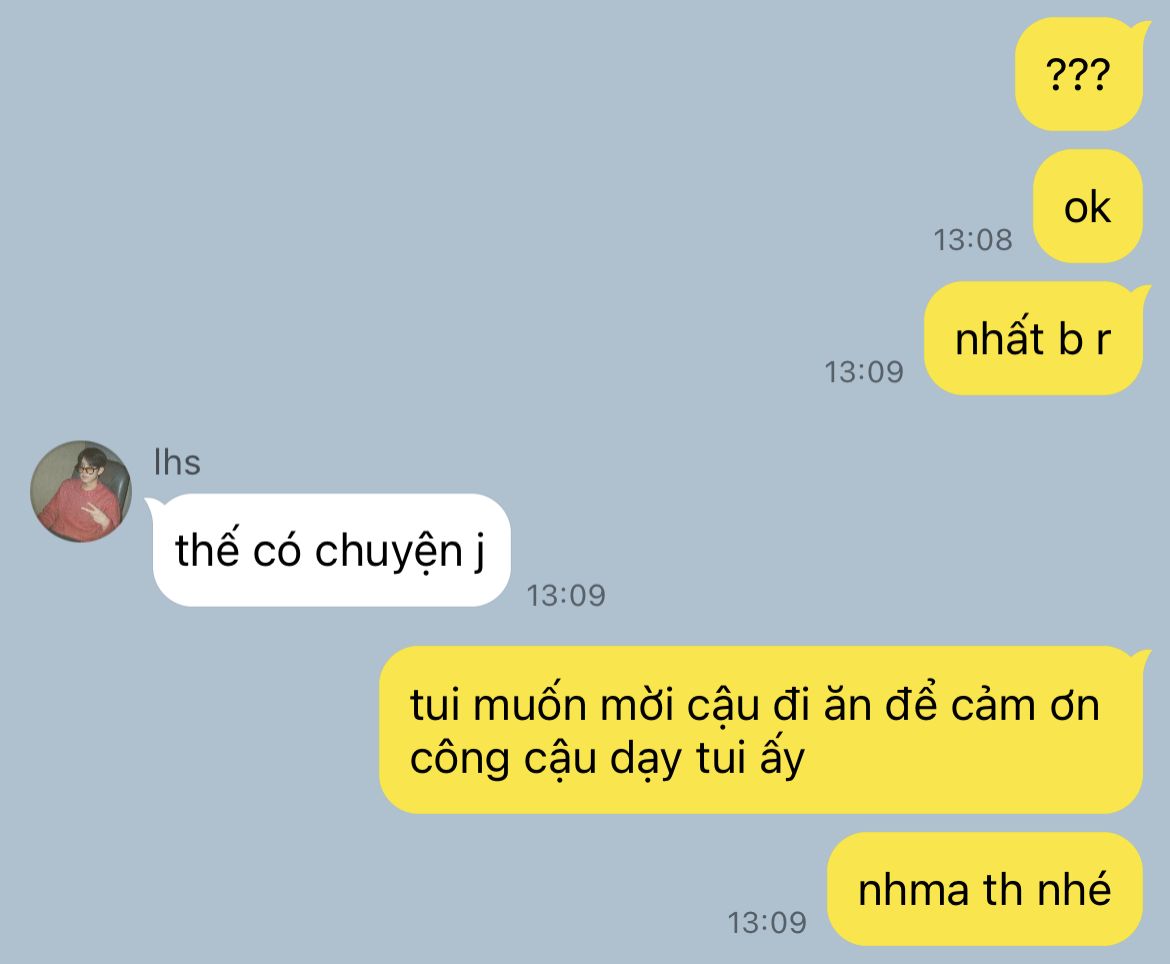Tap the line "công cậu dạy tui ấy"
Image resolution: width=1170 pixels, height=964 pixels.
pos(607,759)
